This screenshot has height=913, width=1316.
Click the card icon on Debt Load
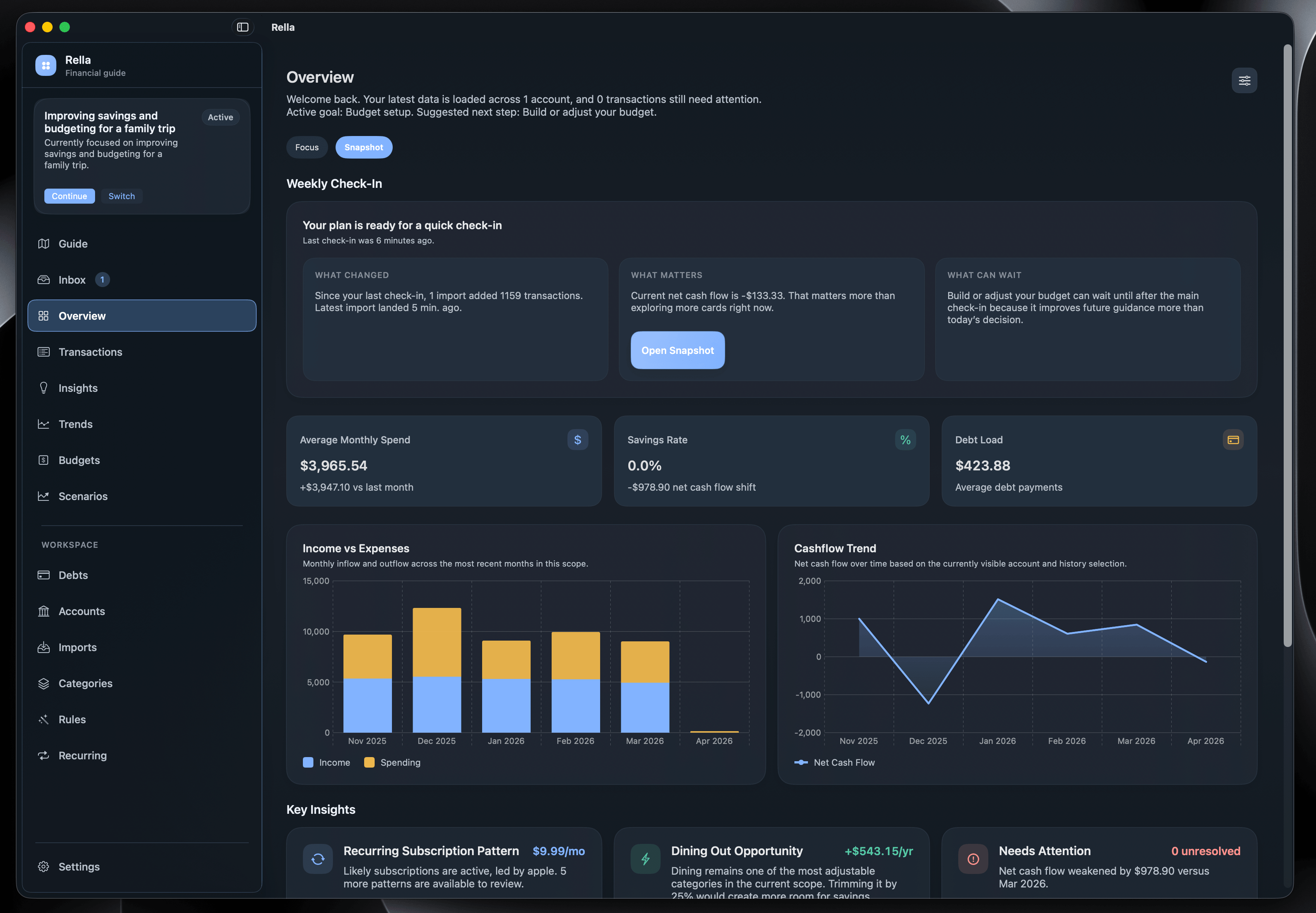coord(1233,439)
